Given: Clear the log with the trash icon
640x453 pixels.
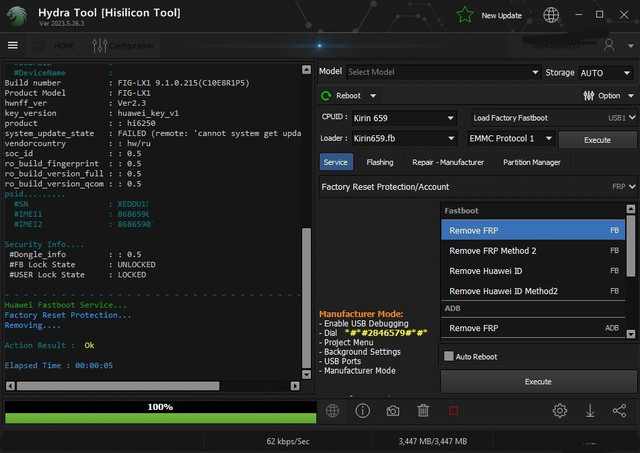Looking at the screenshot, I should tap(423, 411).
